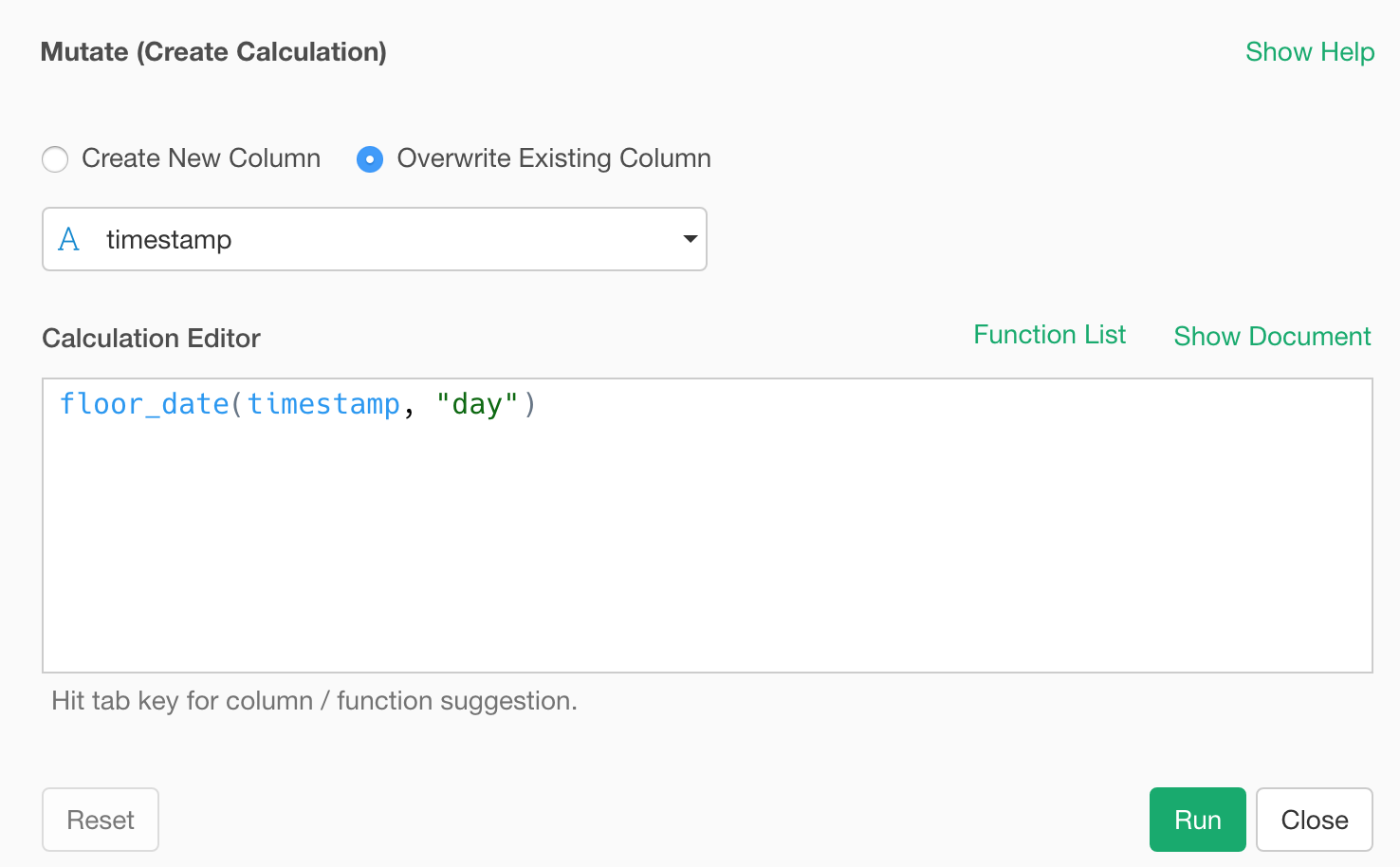Click the Reset button
The height and width of the screenshot is (867, 1400).
click(101, 820)
